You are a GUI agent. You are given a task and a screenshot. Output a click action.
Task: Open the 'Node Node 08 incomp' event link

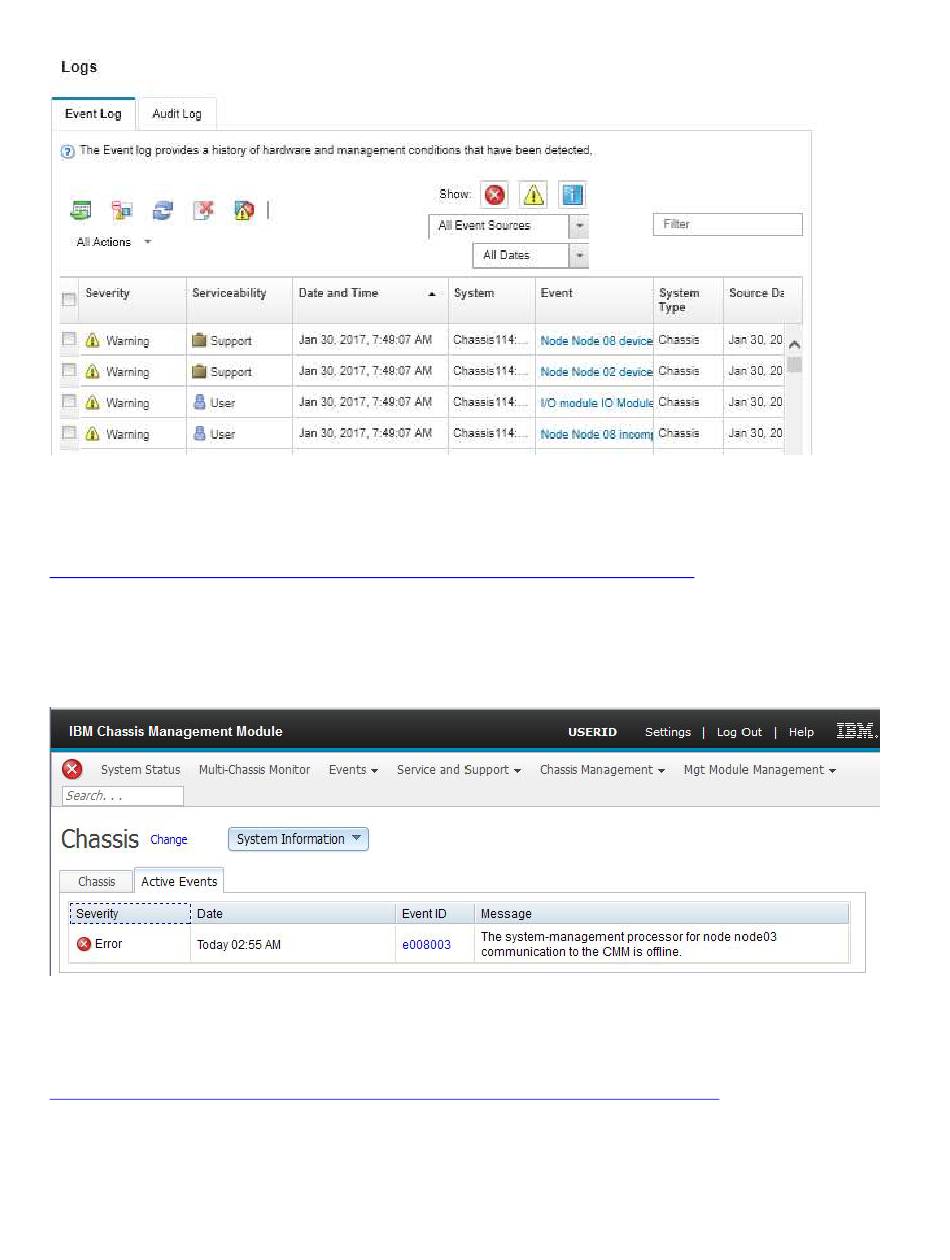[596, 434]
